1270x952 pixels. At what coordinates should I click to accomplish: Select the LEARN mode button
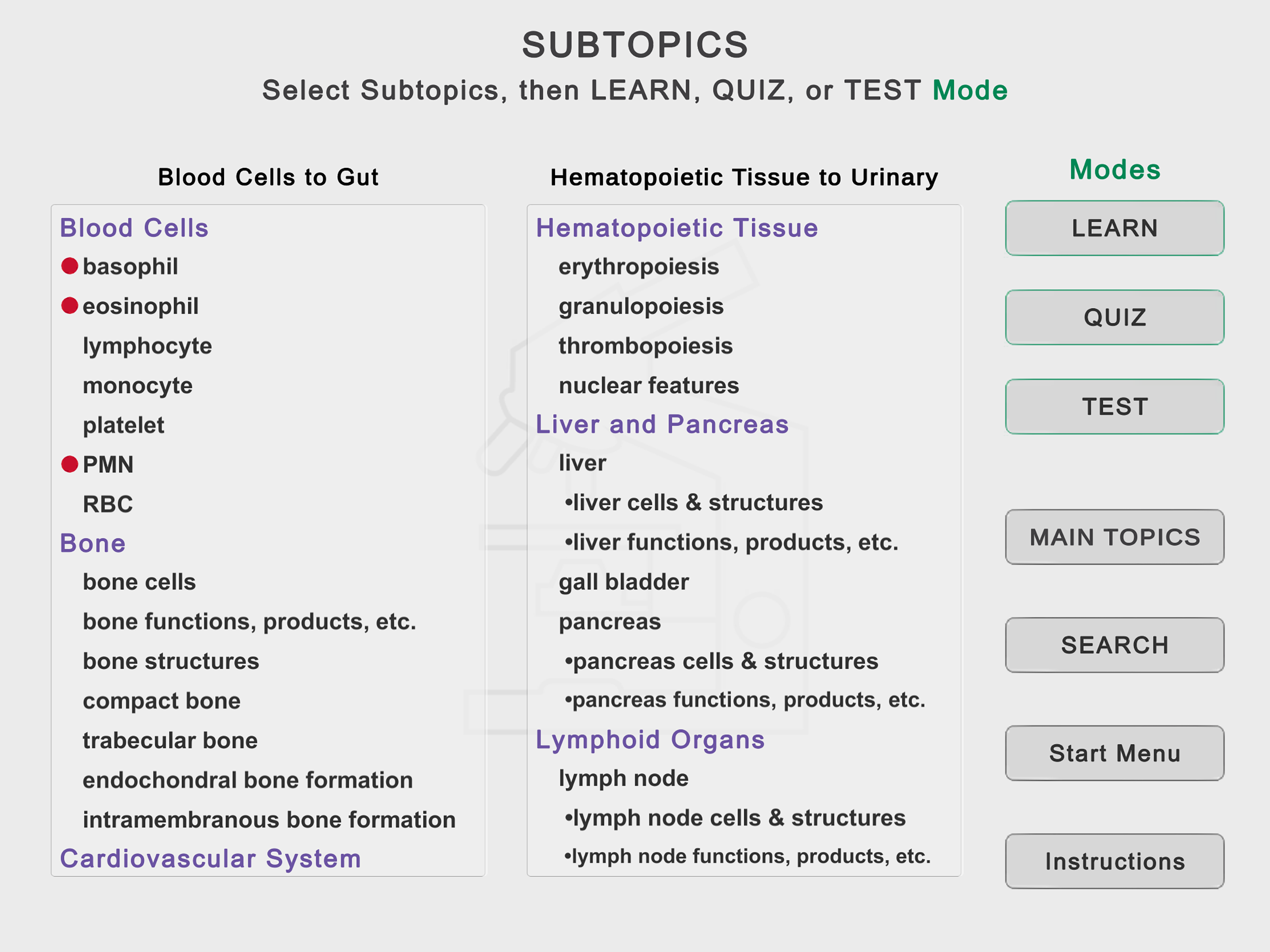tap(1114, 227)
